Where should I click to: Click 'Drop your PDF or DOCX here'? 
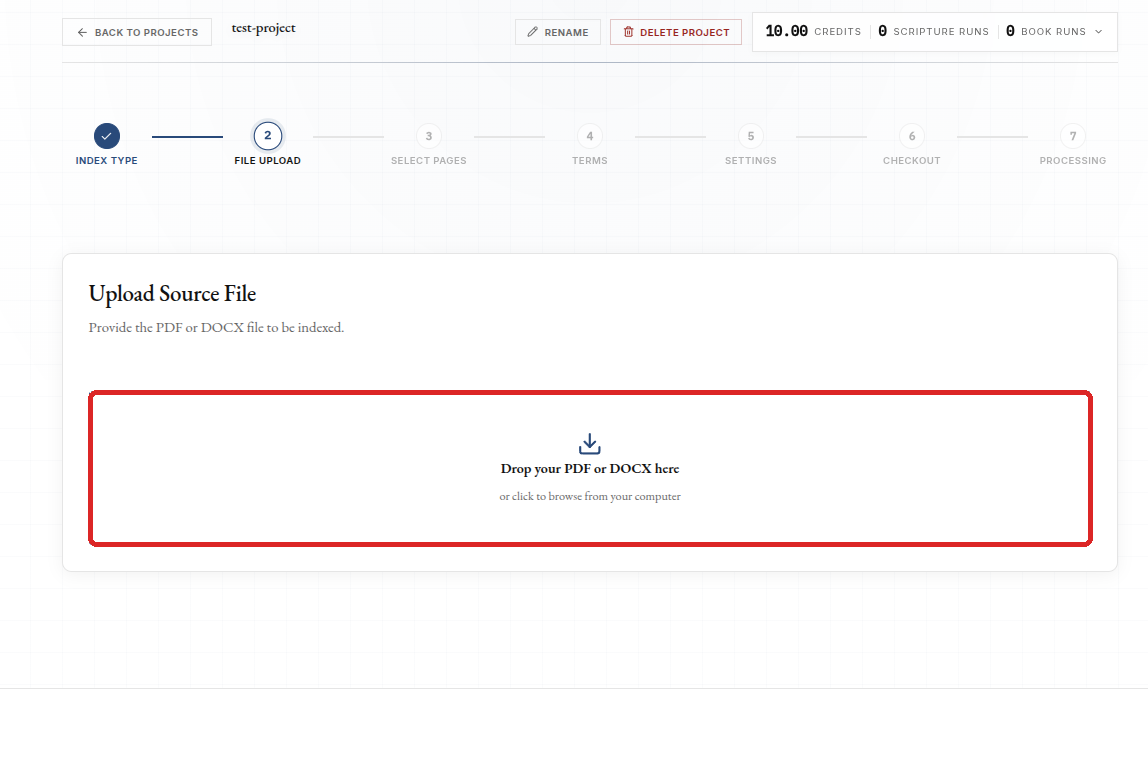click(590, 468)
